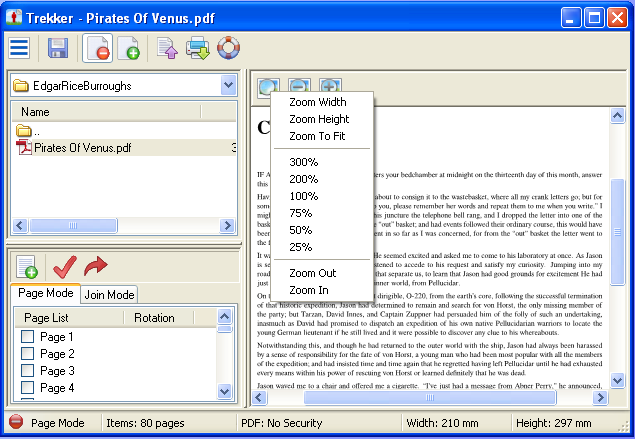Open the hamburger main menu
Viewport: 635px width, 439px height.
19,48
